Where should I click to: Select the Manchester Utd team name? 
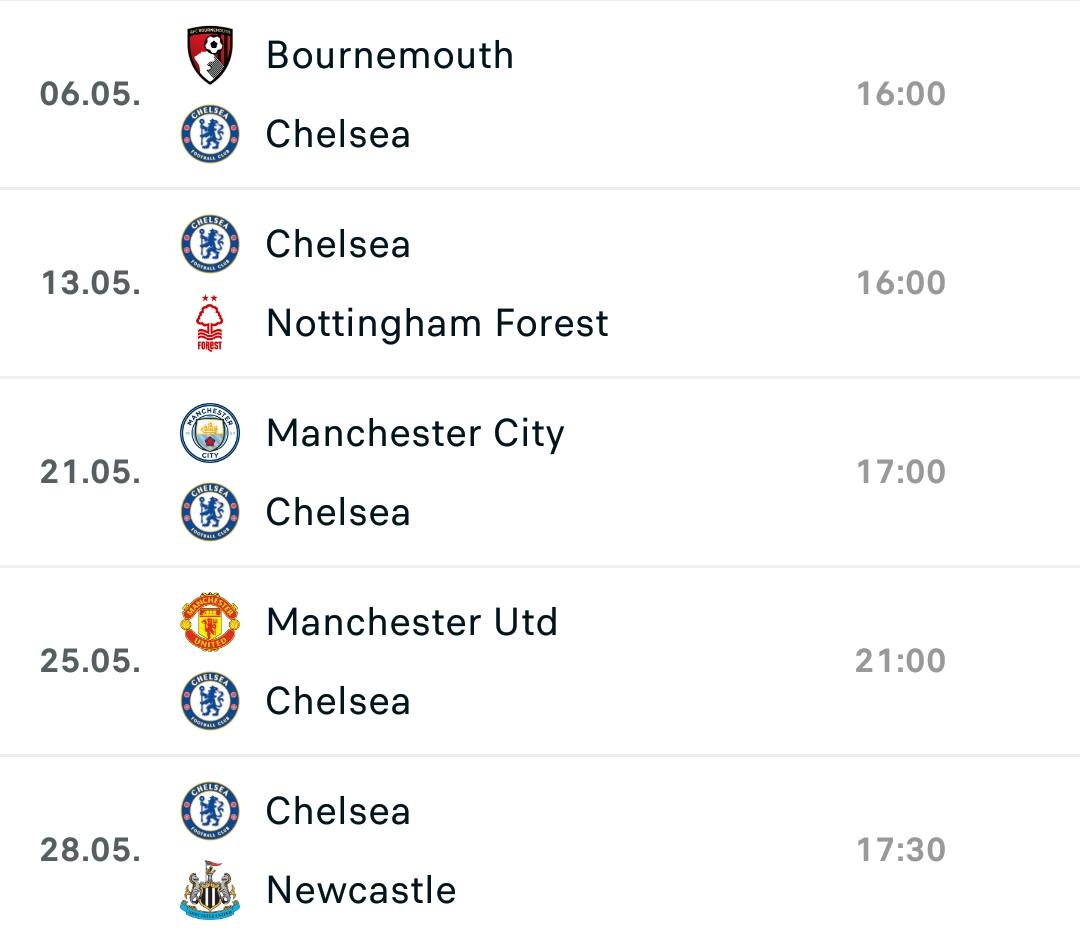tap(412, 622)
